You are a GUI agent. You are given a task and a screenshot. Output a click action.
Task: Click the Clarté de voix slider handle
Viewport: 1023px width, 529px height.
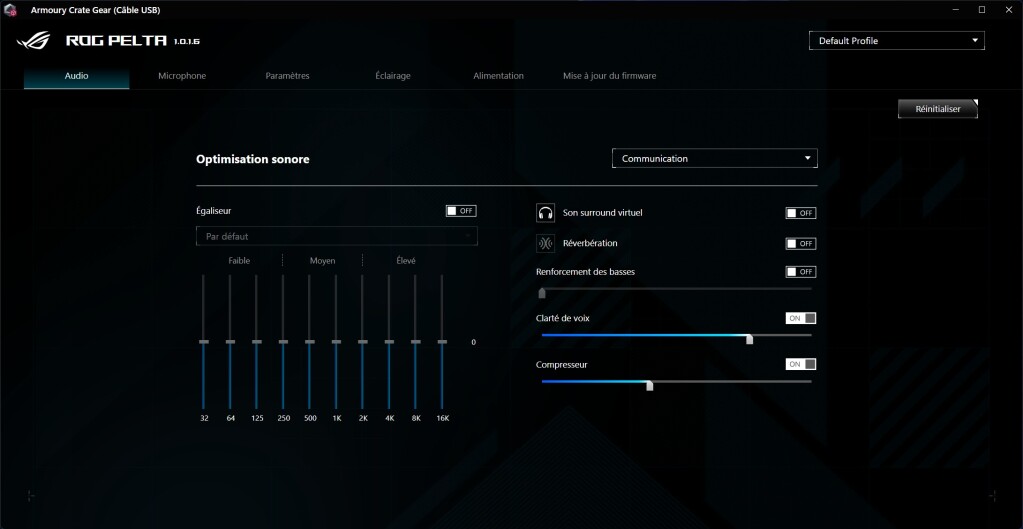coord(750,339)
